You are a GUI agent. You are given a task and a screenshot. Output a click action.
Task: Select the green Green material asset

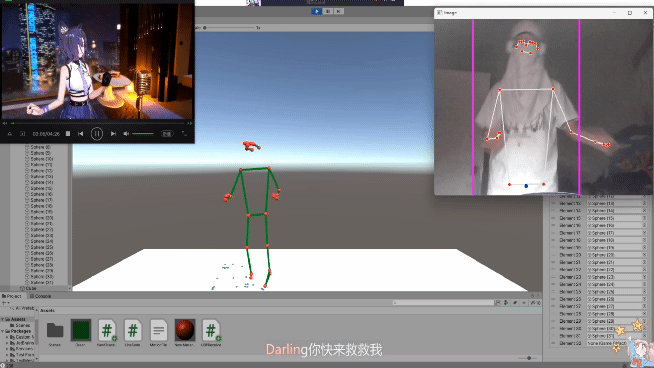pyautogui.click(x=81, y=330)
